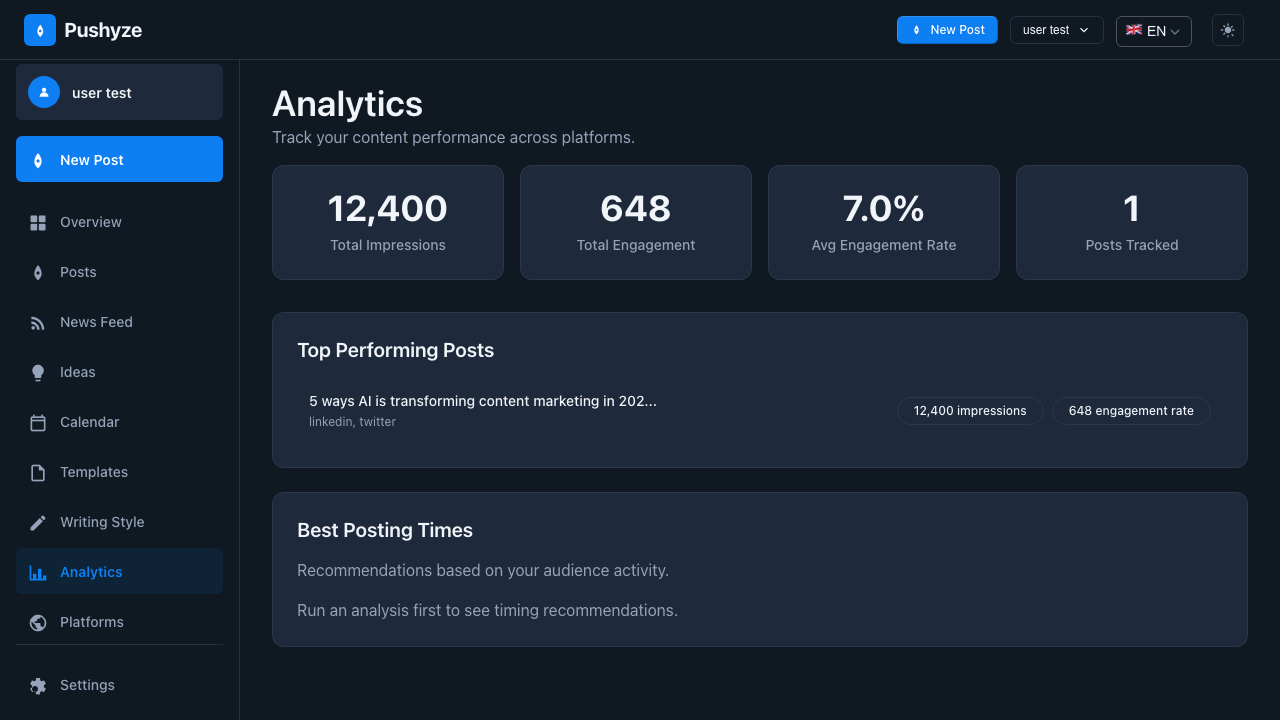The height and width of the screenshot is (720, 1280).
Task: Click the News Feed RSS icon
Action: point(38,322)
